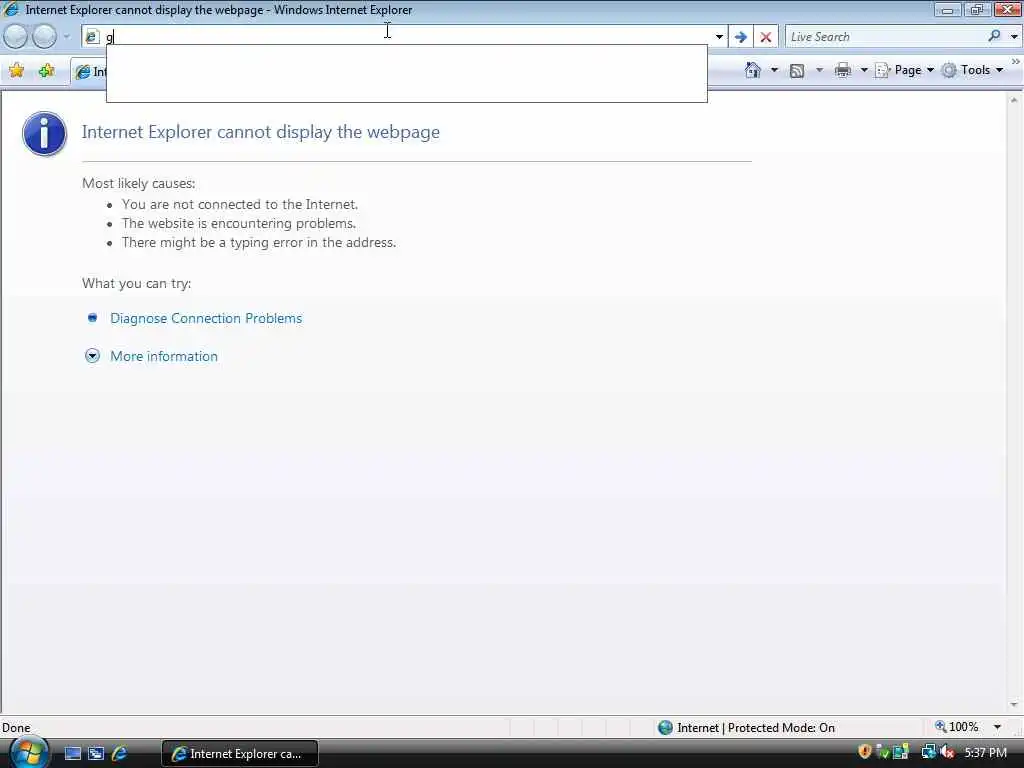Click the address bar page icon
Screen dimensions: 1024x768
[x=92, y=37]
